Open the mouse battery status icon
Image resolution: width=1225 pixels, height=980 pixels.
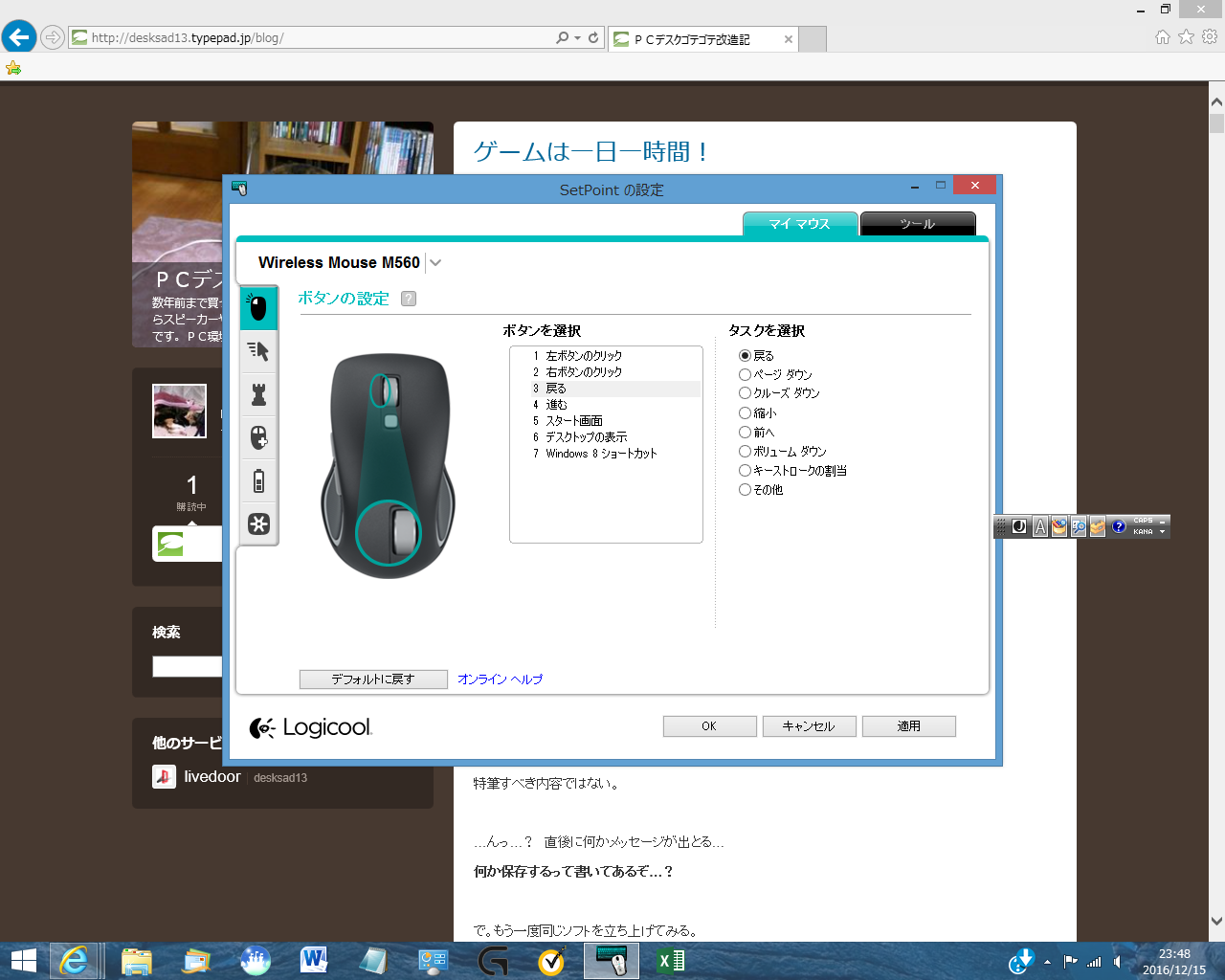[257, 480]
